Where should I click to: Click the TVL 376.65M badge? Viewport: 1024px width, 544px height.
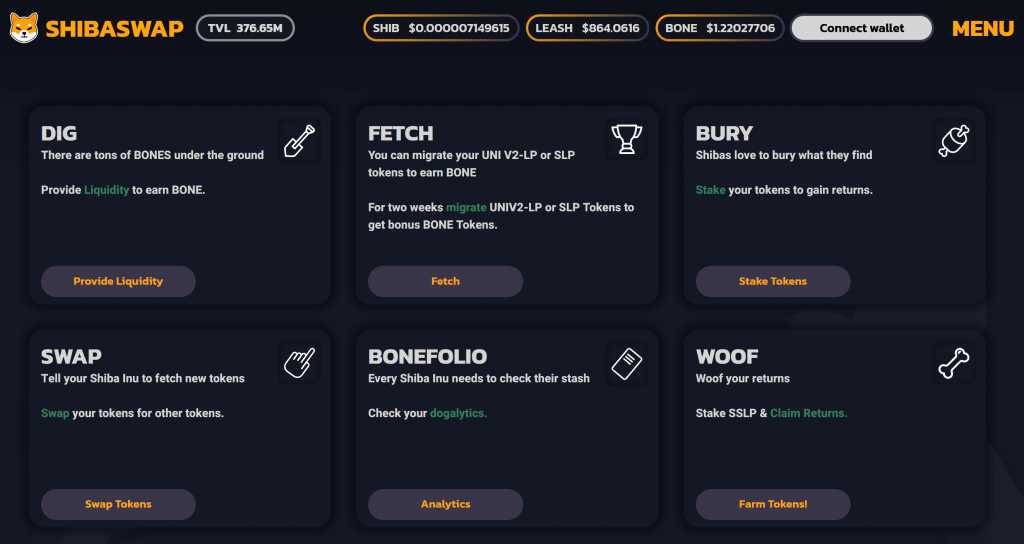(x=245, y=28)
